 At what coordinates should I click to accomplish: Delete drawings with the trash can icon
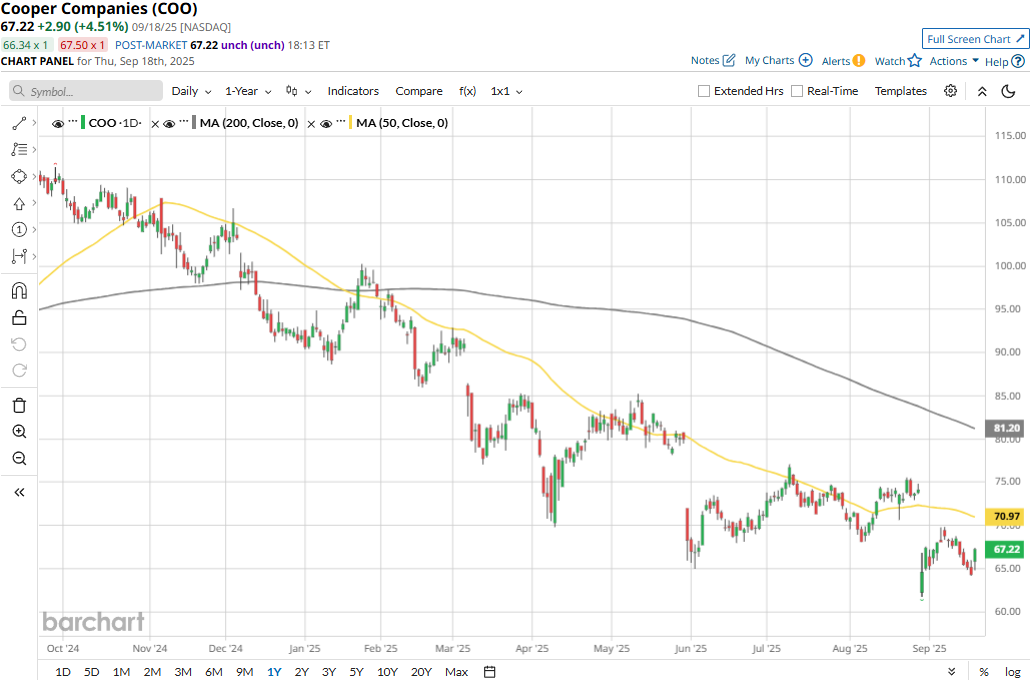pos(19,405)
